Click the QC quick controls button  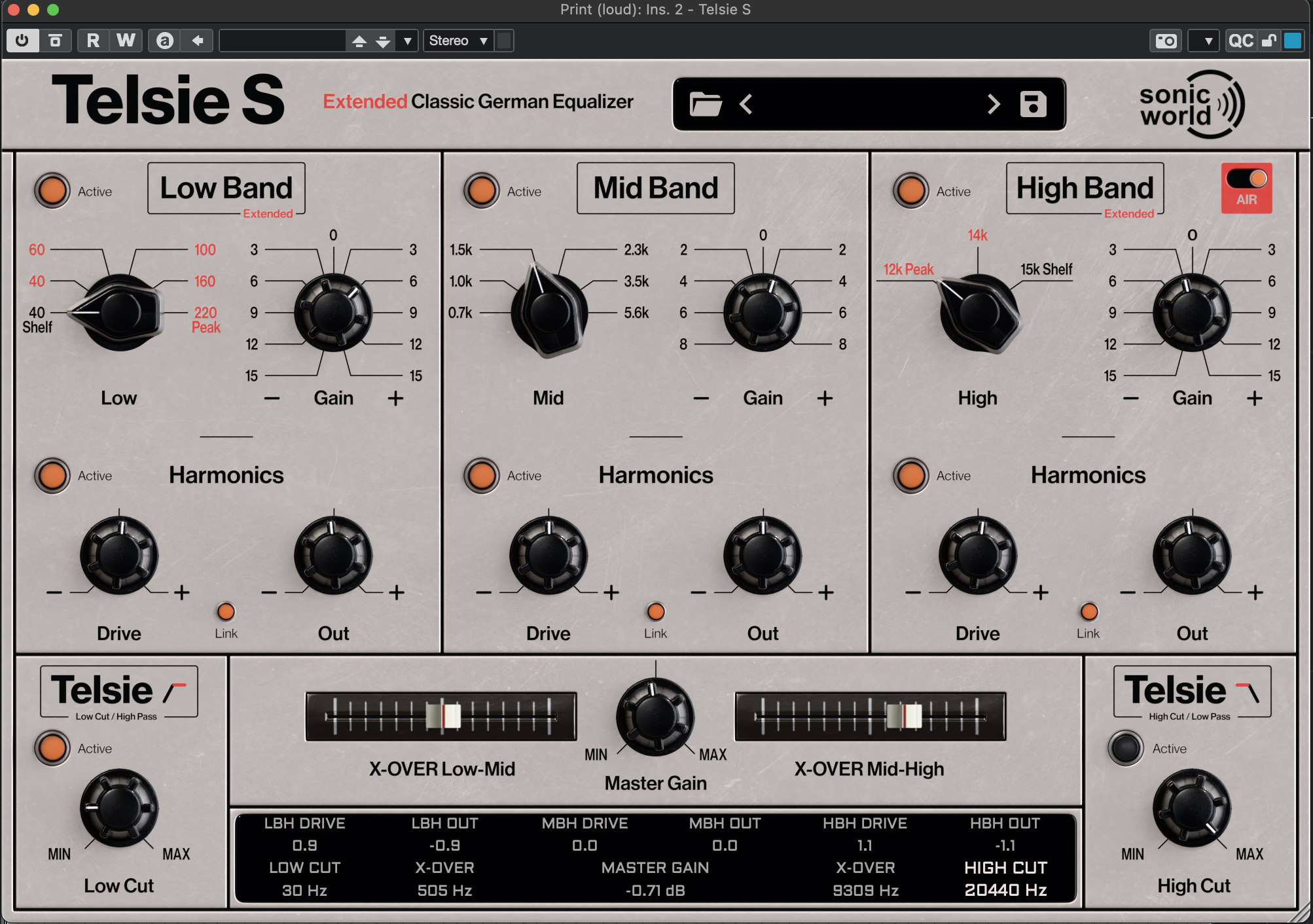click(1240, 41)
